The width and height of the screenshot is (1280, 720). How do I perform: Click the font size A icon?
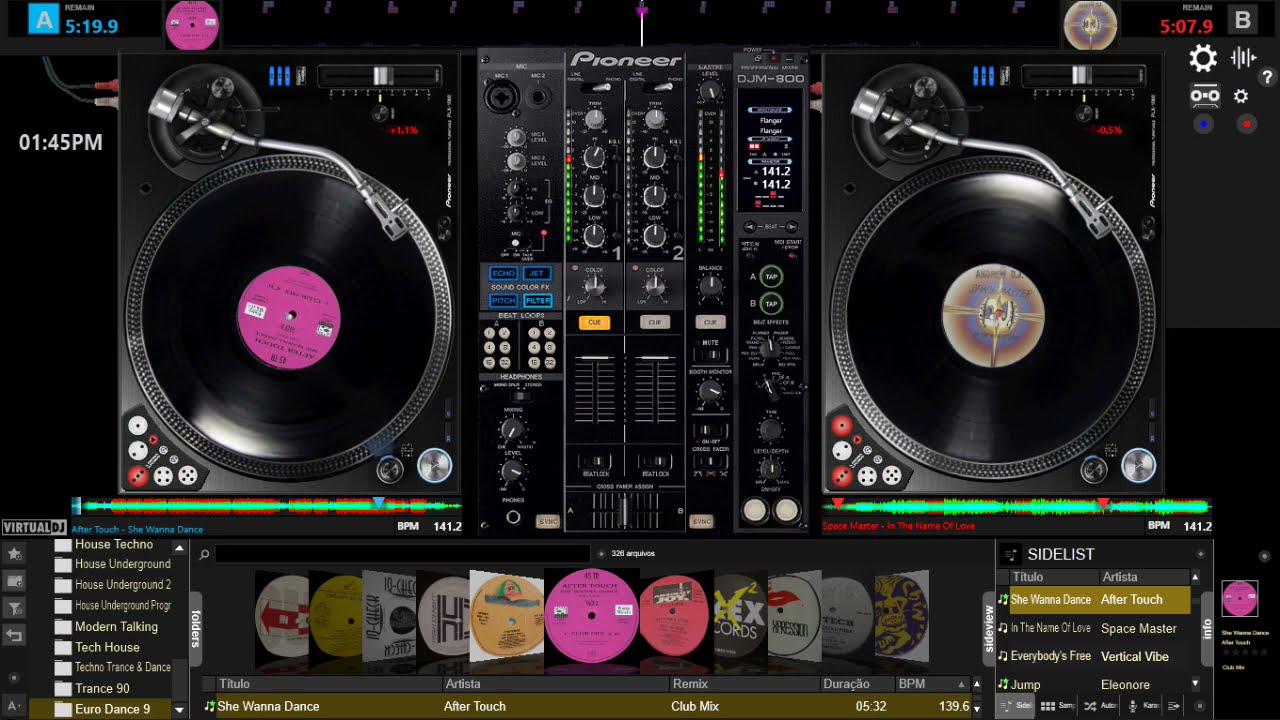click(x=14, y=707)
